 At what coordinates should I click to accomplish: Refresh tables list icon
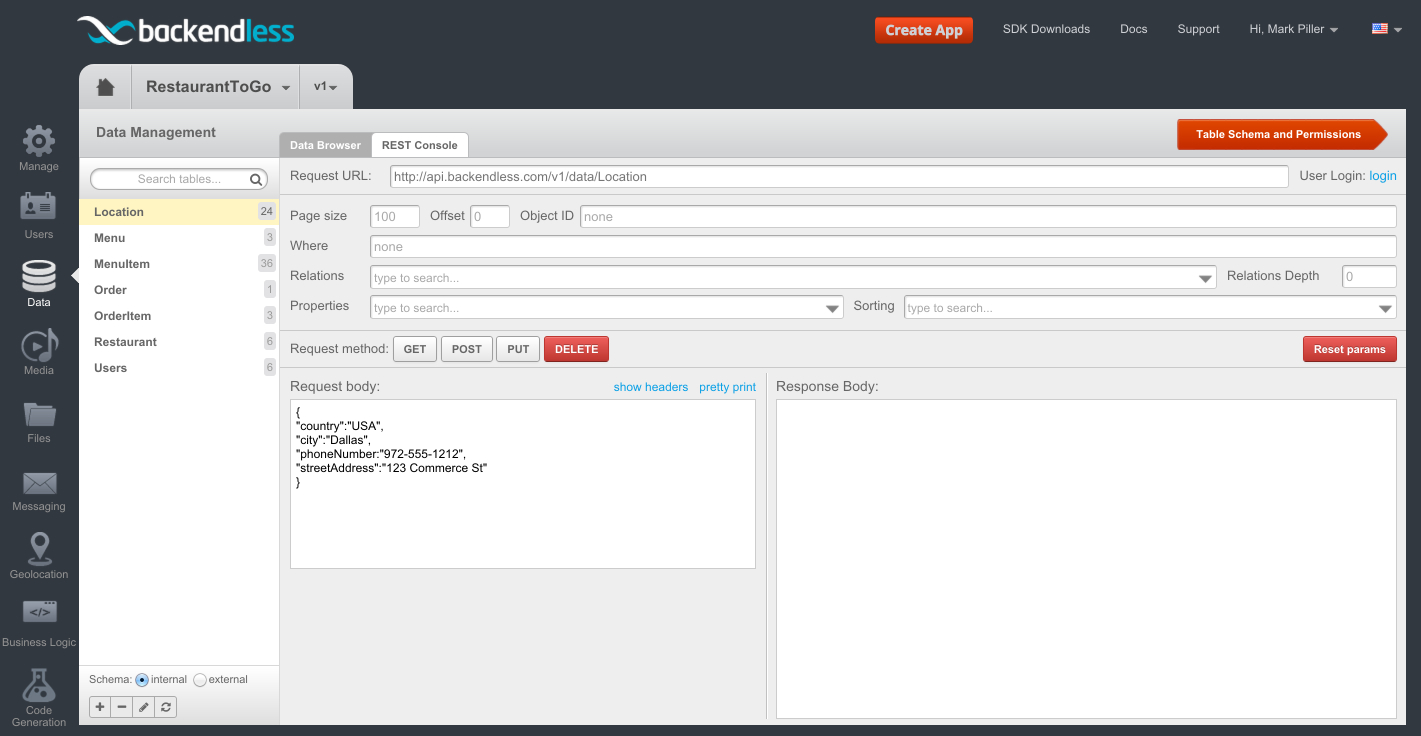pyautogui.click(x=166, y=707)
